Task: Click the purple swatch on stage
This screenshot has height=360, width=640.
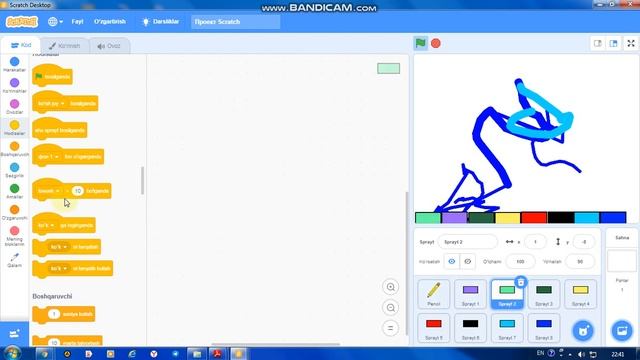Action: click(455, 218)
